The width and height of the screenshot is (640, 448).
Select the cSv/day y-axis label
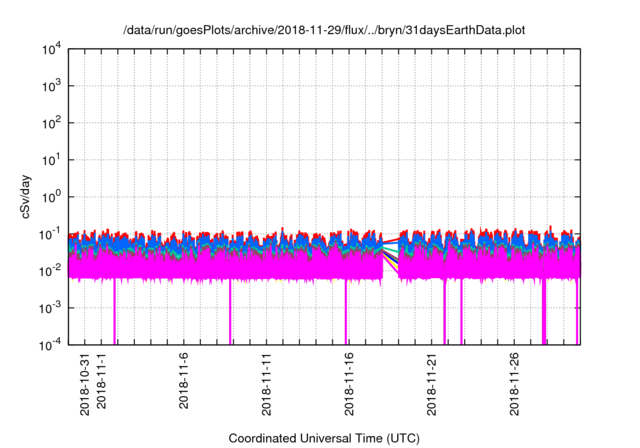point(25,197)
